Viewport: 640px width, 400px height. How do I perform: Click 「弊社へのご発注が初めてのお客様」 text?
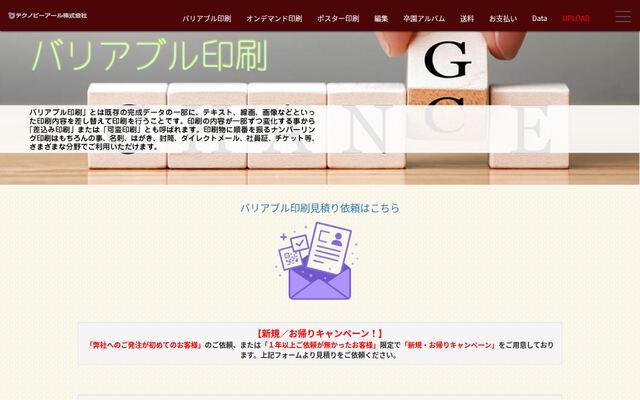coord(145,345)
